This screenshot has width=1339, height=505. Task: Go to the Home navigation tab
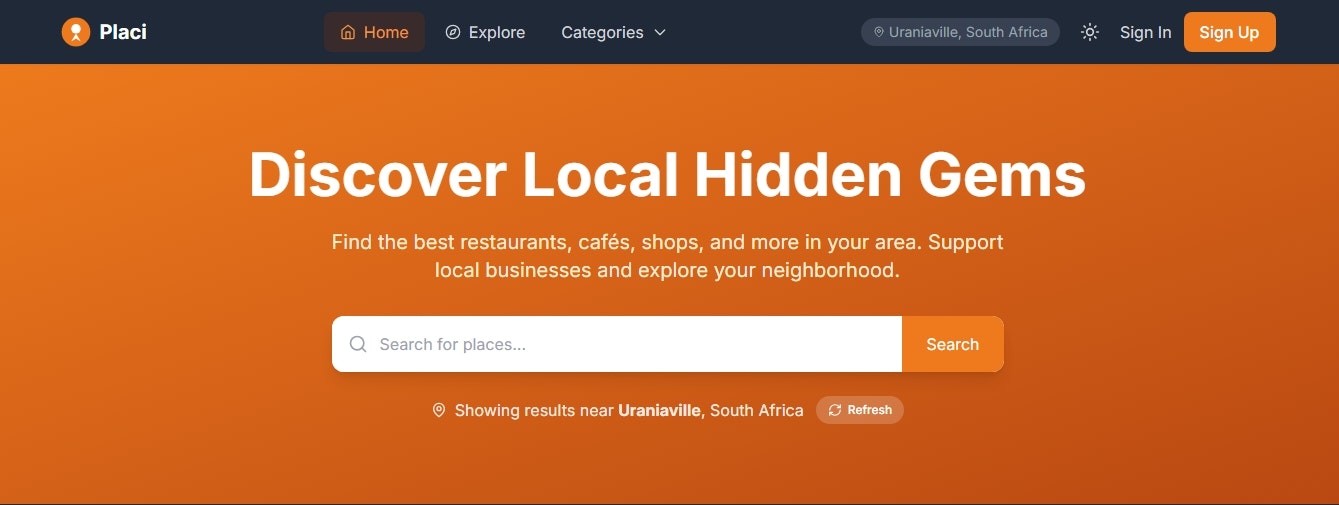click(x=374, y=32)
